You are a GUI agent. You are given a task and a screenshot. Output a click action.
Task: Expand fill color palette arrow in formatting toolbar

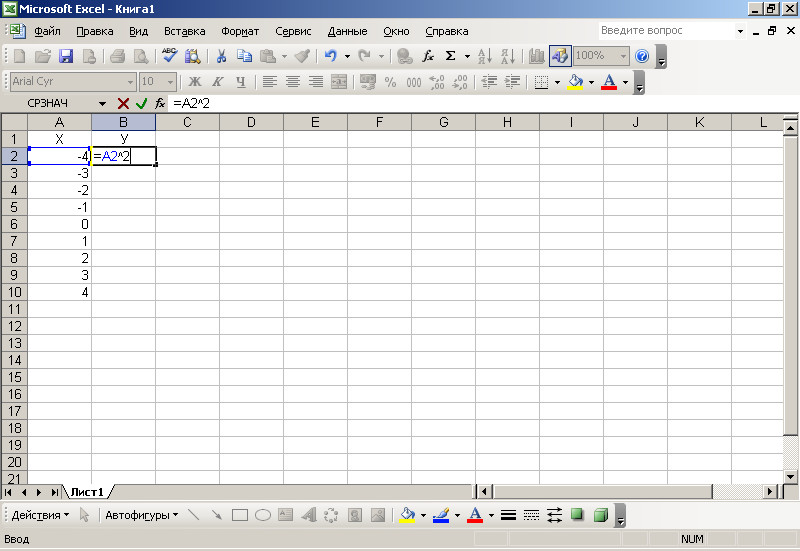click(x=591, y=82)
